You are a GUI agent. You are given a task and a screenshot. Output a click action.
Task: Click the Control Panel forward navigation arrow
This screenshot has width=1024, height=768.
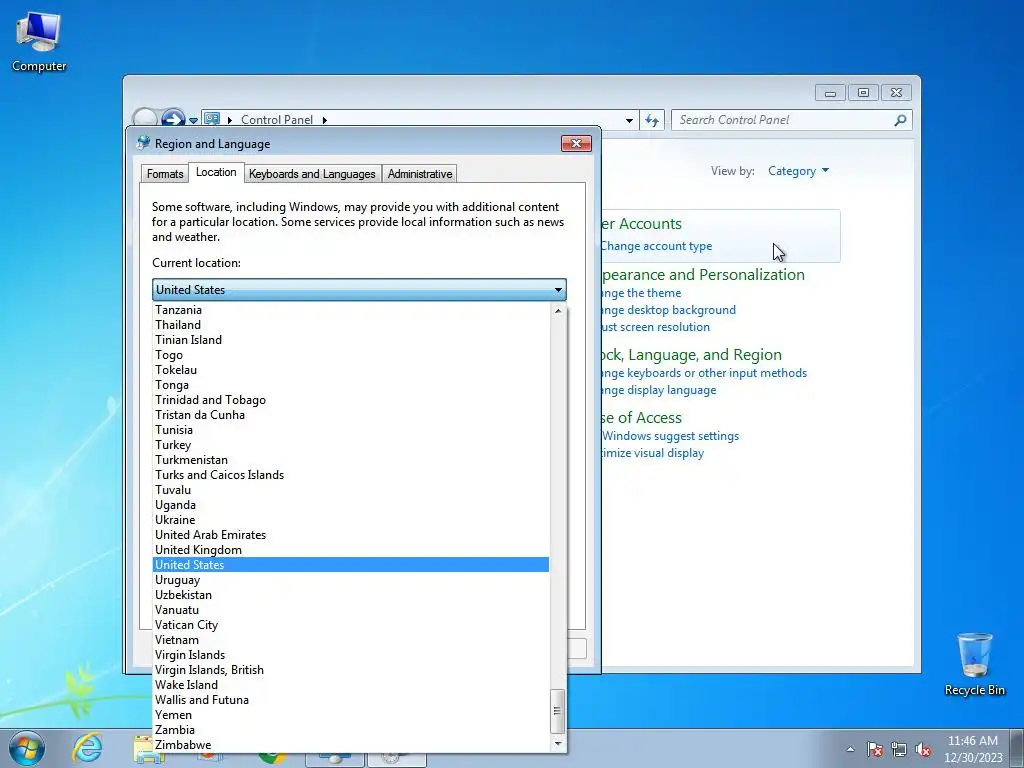click(173, 118)
